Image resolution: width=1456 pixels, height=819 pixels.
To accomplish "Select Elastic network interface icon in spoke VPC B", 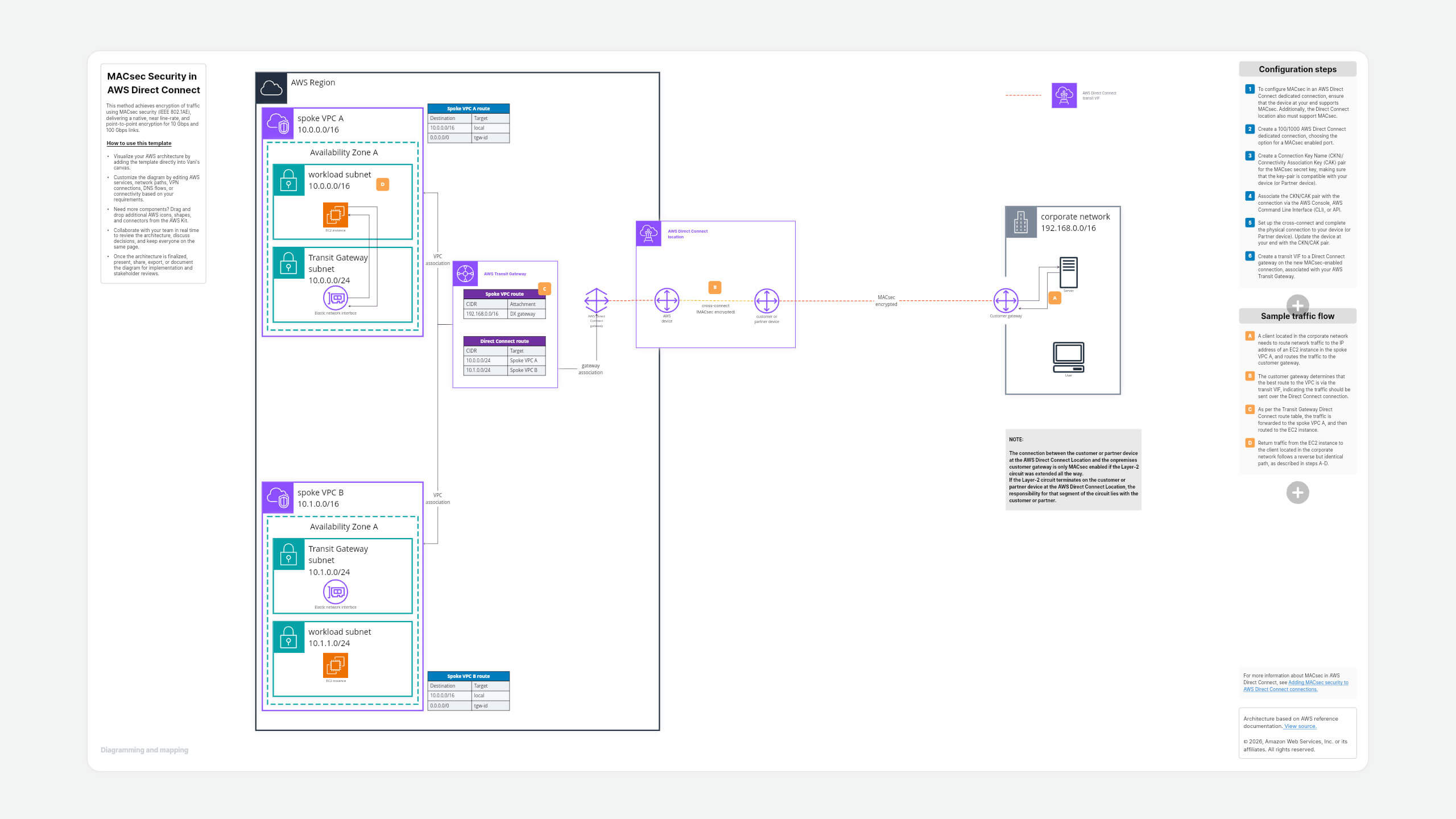I will [336, 592].
